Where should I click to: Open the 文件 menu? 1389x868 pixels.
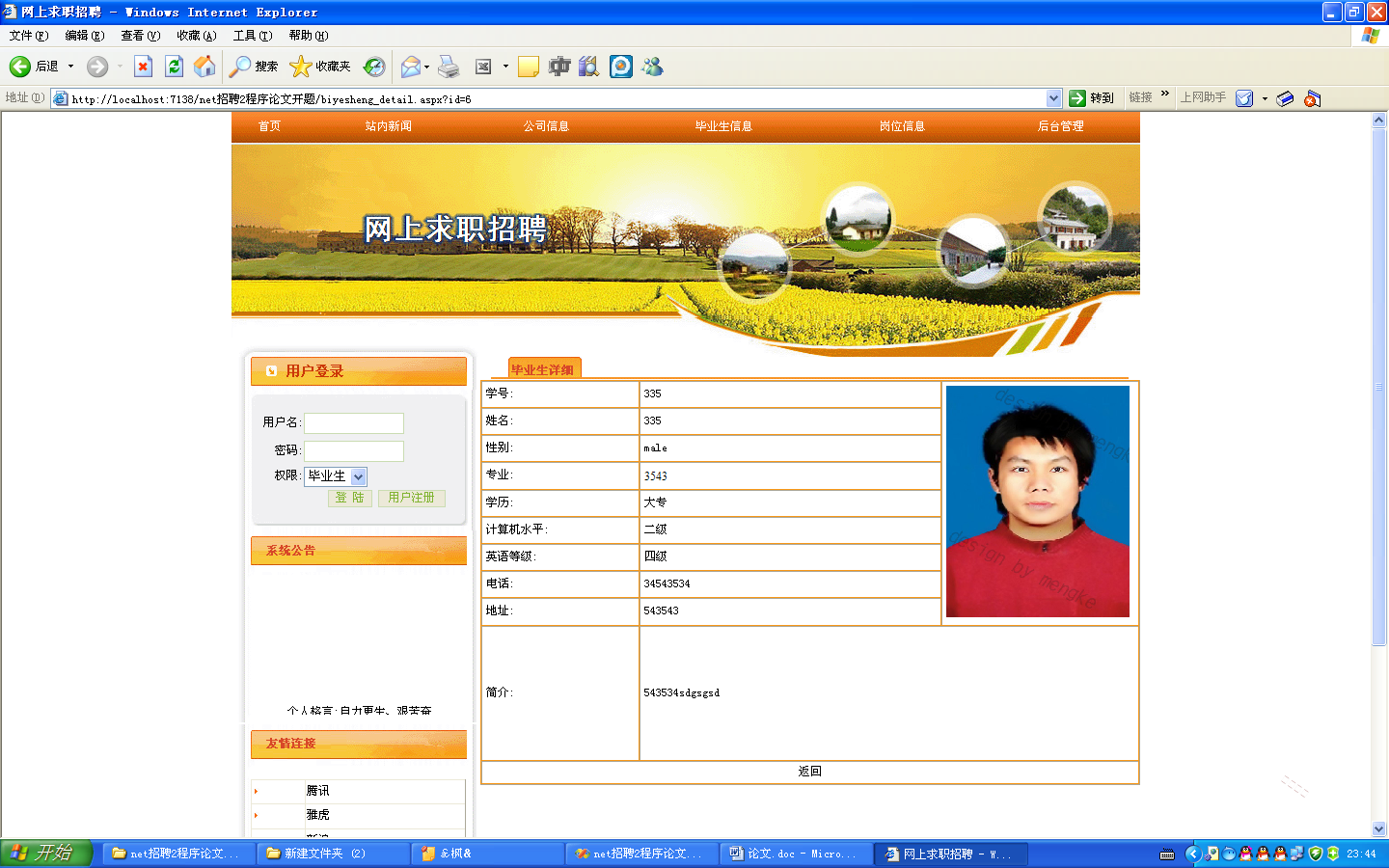coord(27,35)
